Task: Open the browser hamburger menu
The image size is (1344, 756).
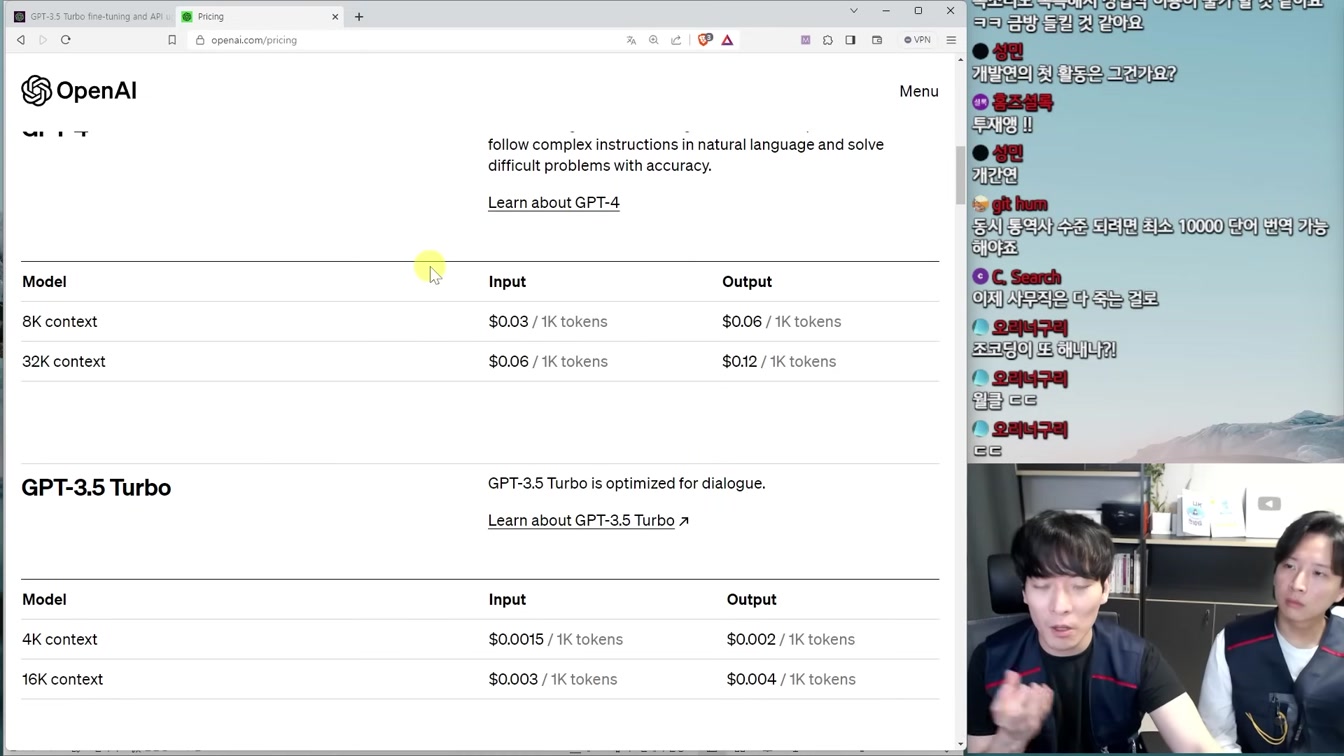Action: [951, 40]
